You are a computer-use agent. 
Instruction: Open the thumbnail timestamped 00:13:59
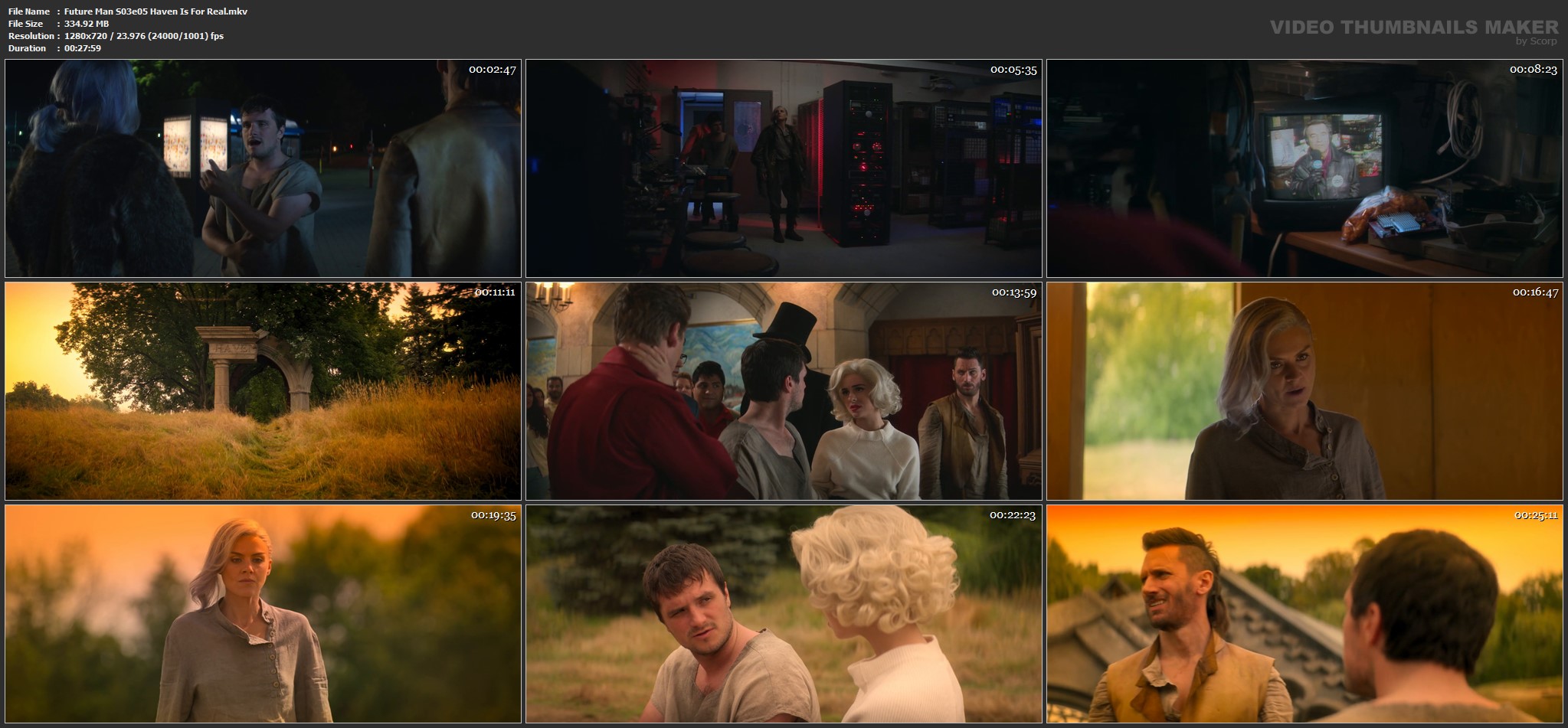point(784,391)
